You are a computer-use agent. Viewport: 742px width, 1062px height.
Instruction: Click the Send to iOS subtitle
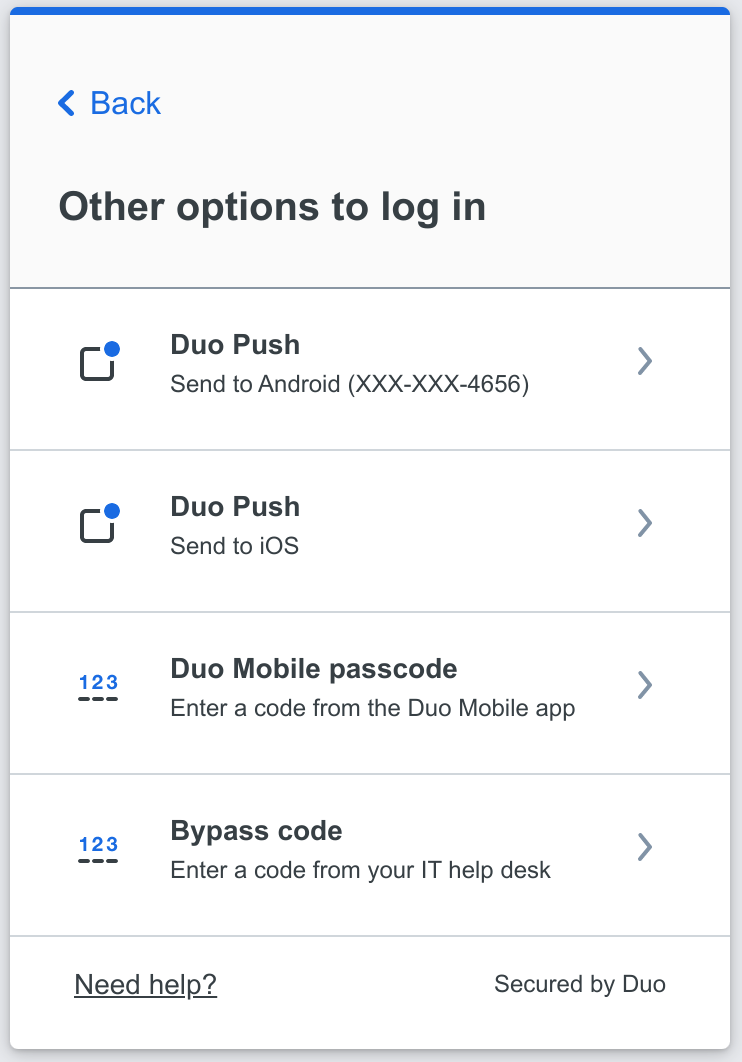tap(234, 546)
